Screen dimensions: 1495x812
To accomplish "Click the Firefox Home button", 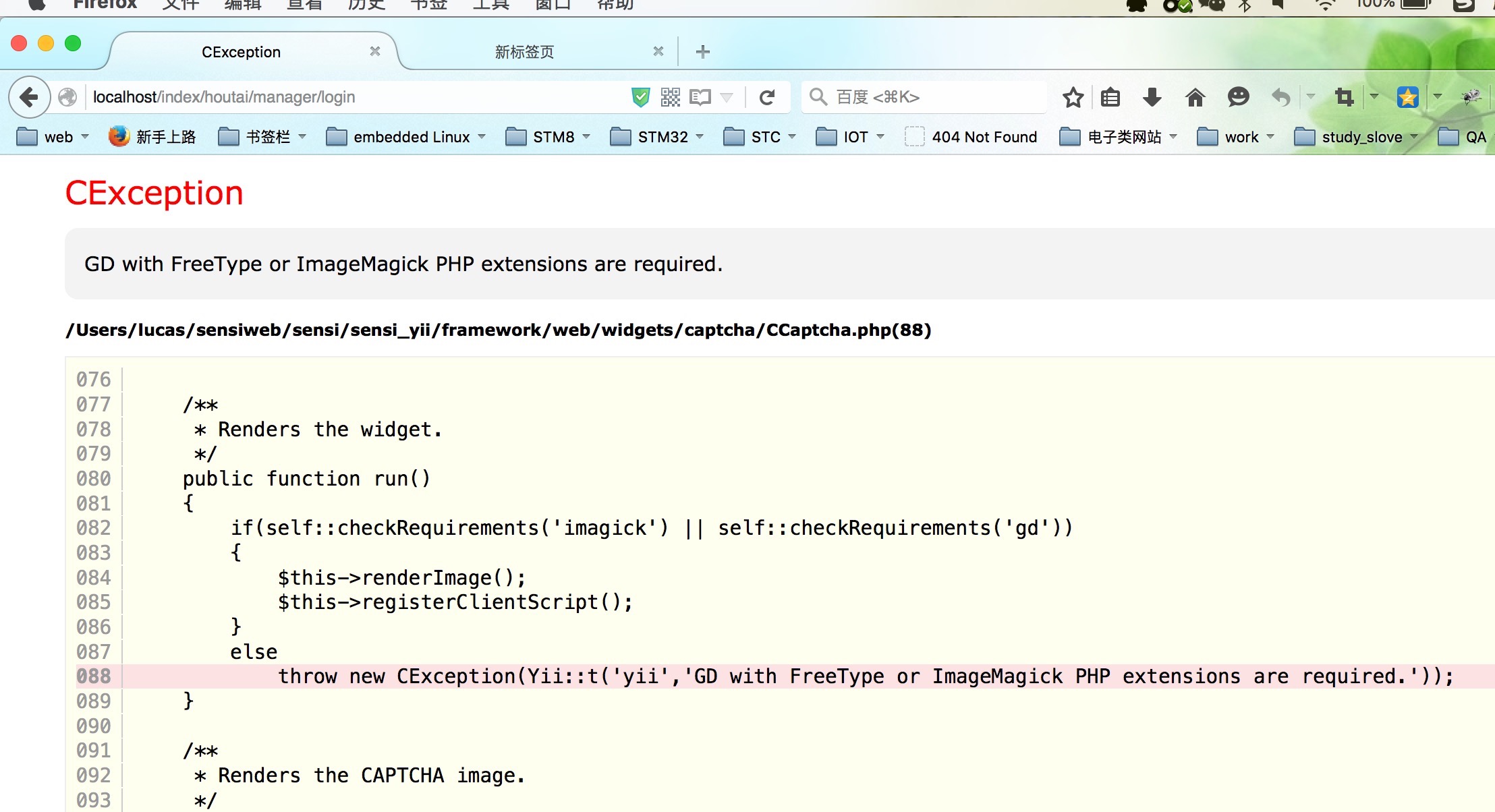I will coord(1196,96).
